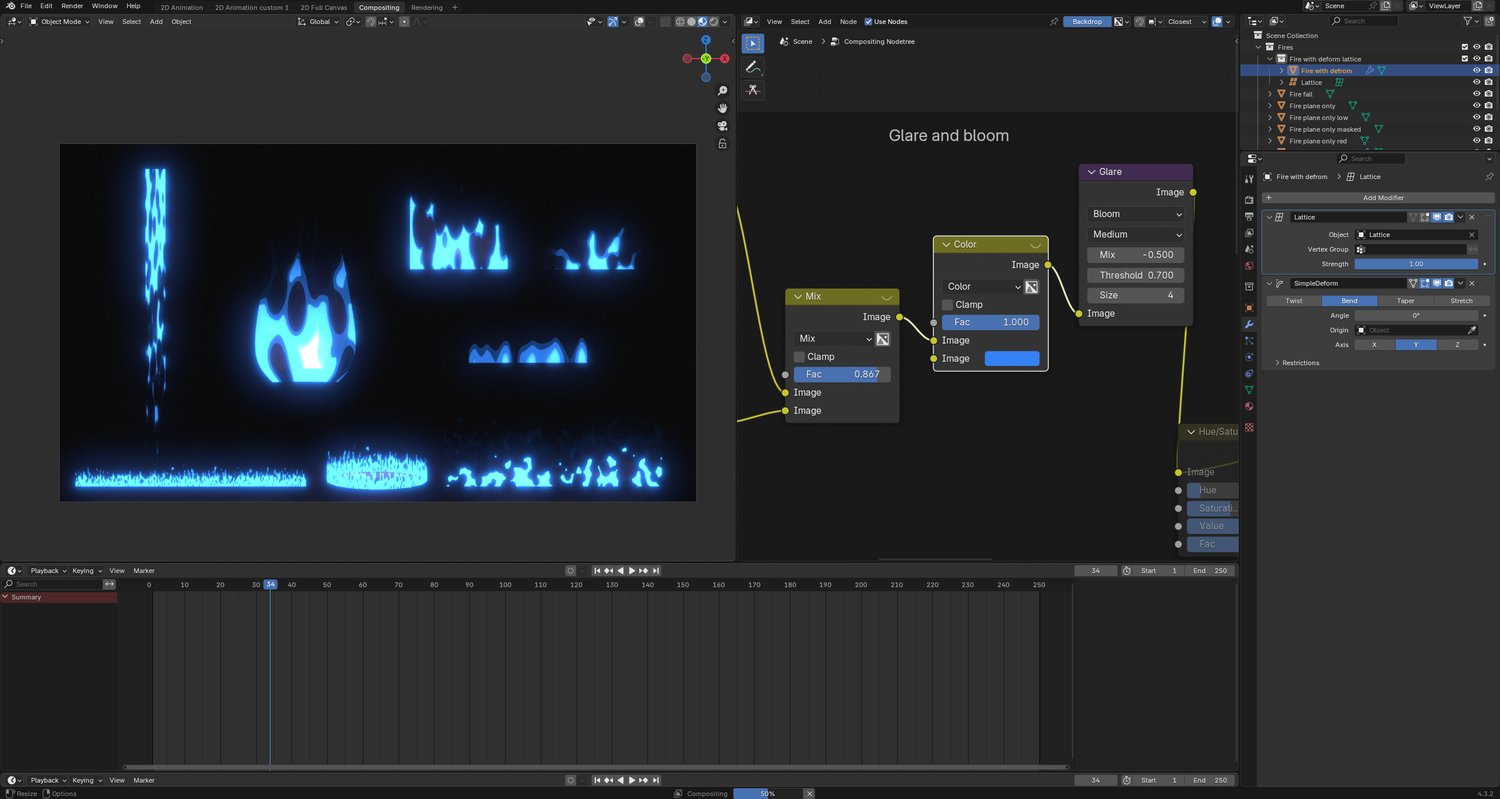Select the Annotate tool in node editor
Image resolution: width=1500 pixels, height=799 pixels.
tap(753, 67)
